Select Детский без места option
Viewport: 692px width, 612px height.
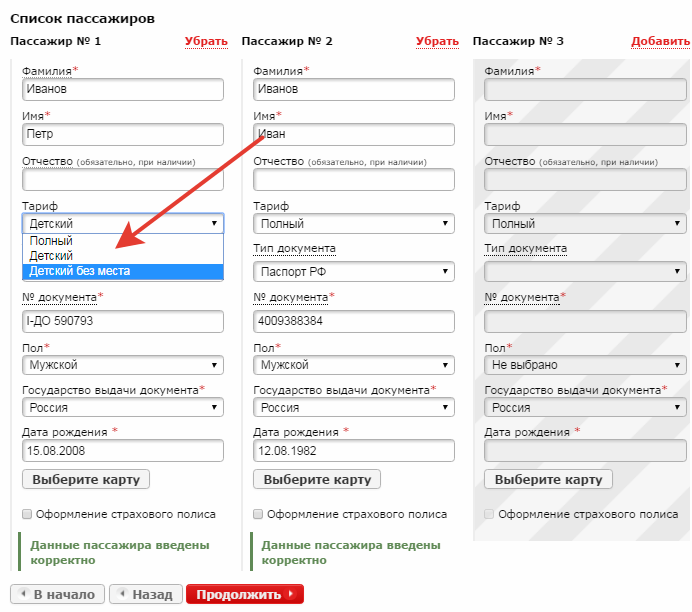click(123, 271)
